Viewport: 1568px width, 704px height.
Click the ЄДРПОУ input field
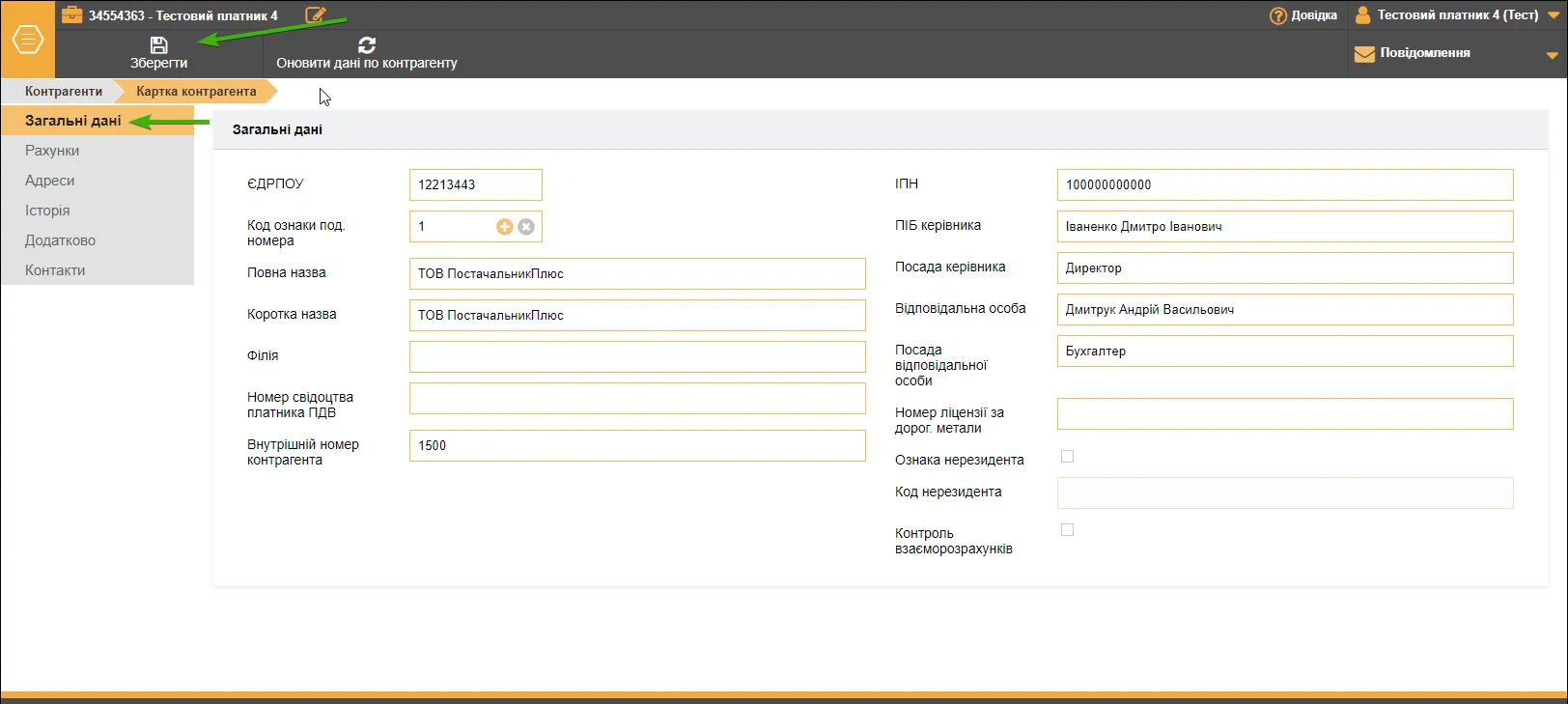click(476, 184)
